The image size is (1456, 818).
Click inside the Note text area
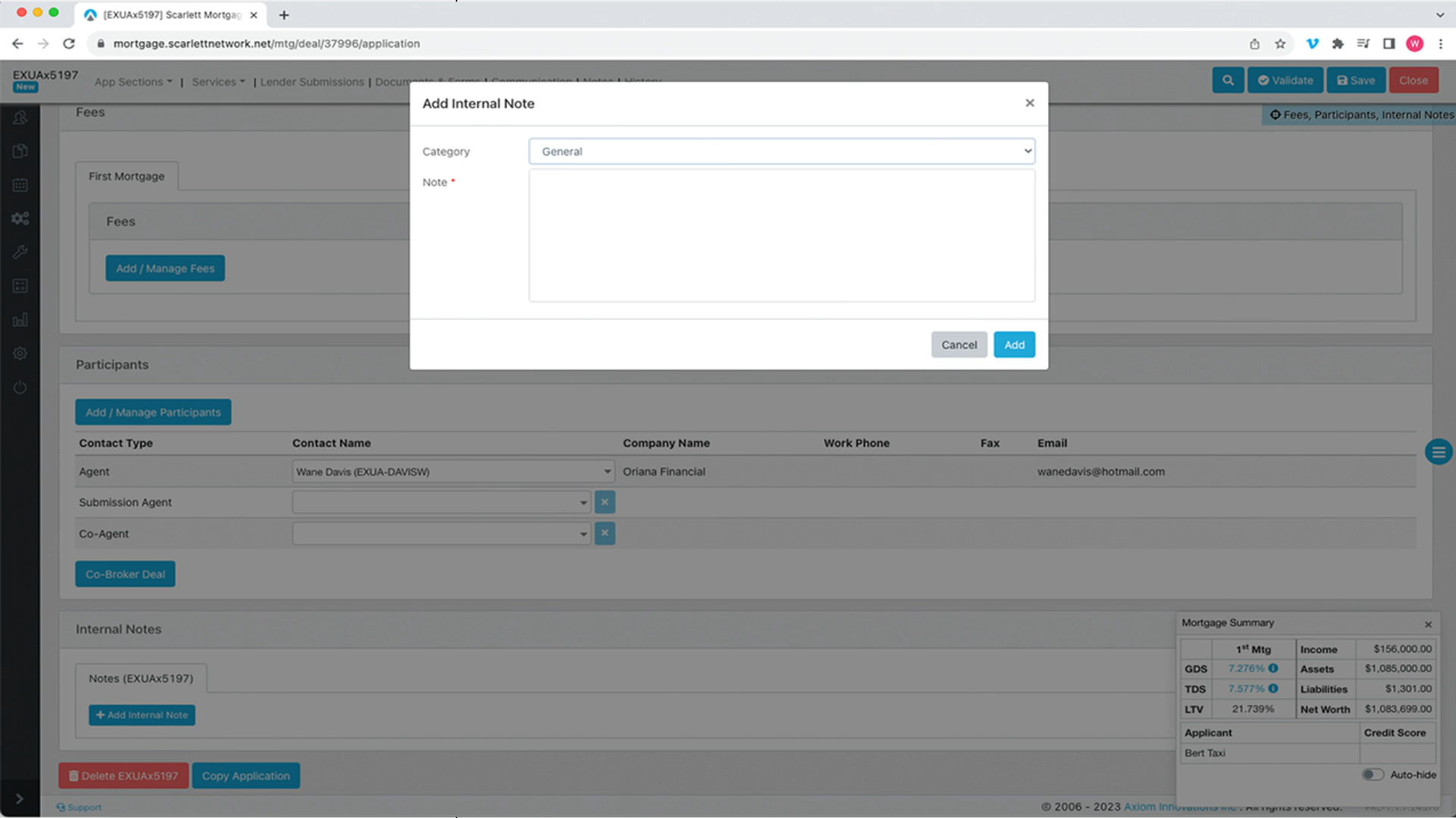click(781, 235)
